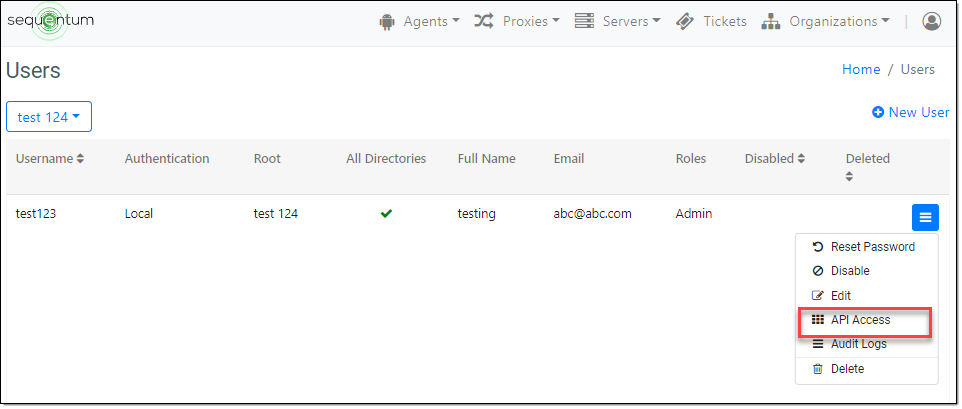
Task: Go to Home breadcrumb link
Action: click(x=861, y=70)
